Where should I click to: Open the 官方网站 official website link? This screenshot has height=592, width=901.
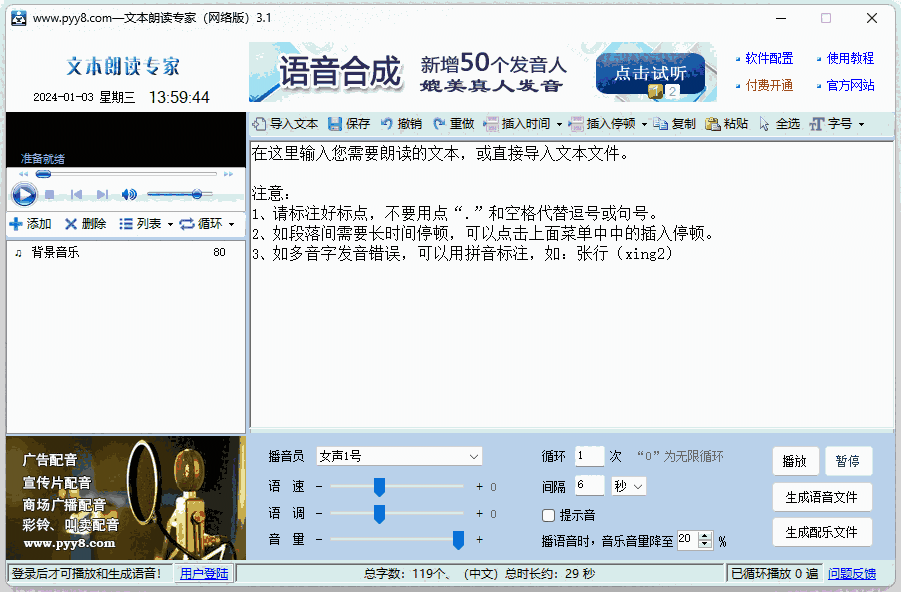(850, 85)
